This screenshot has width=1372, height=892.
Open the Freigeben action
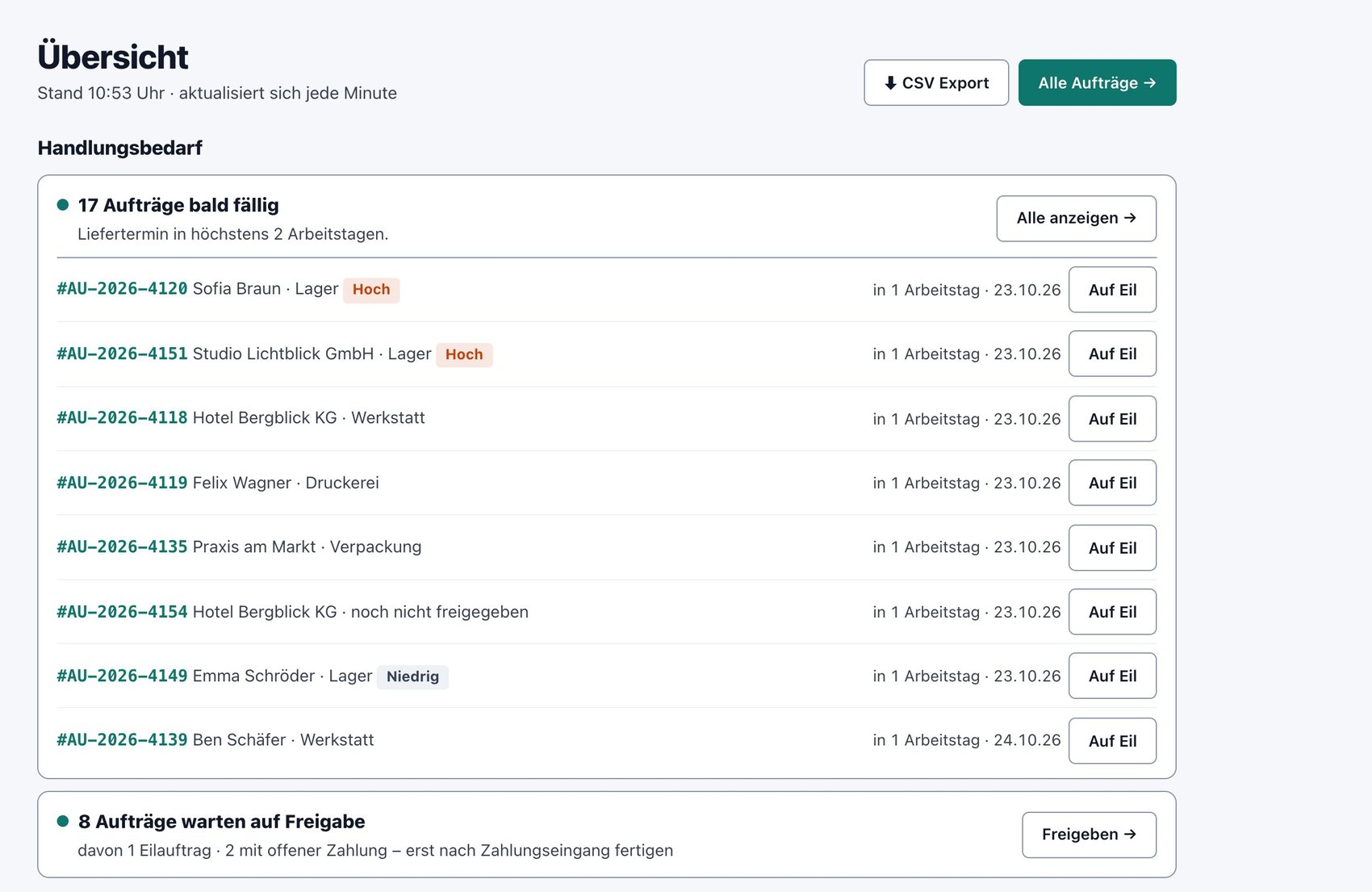[1089, 834]
